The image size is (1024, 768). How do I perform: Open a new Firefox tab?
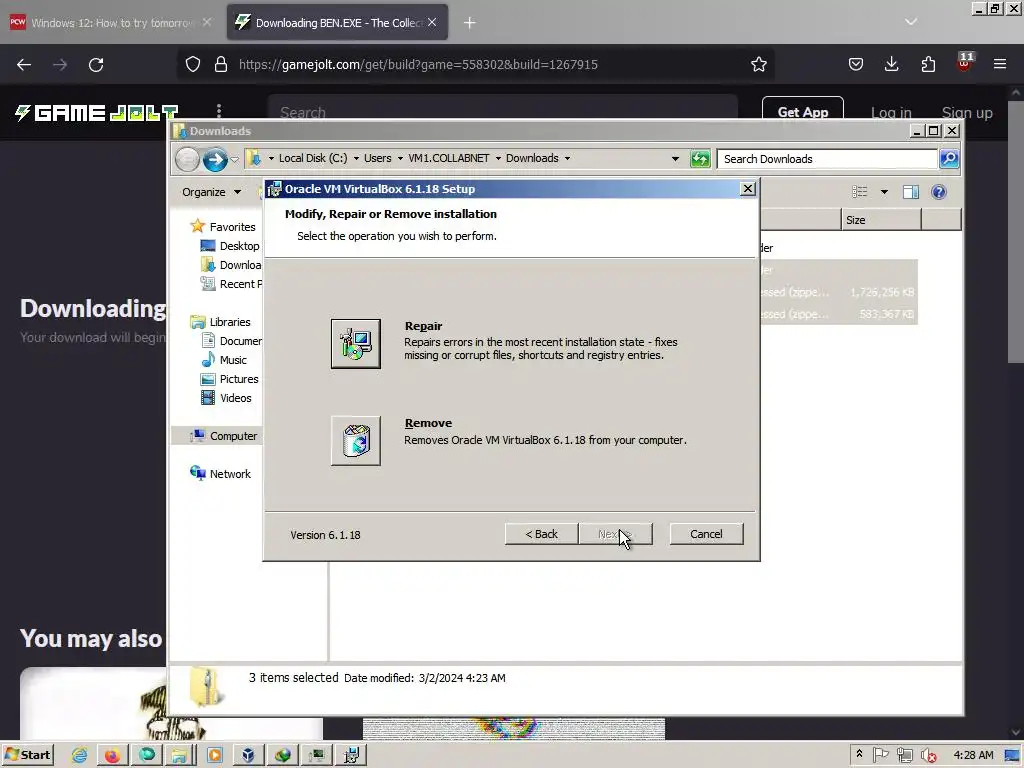[470, 23]
